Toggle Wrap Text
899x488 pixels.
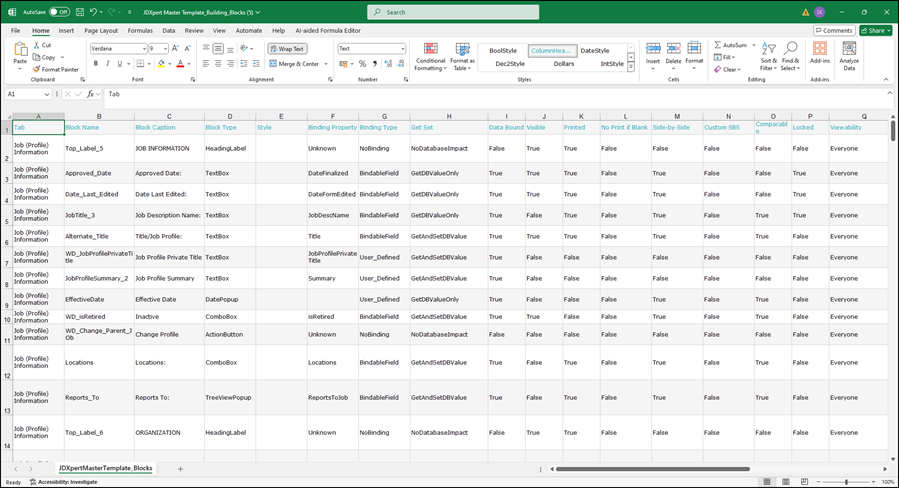[x=287, y=49]
